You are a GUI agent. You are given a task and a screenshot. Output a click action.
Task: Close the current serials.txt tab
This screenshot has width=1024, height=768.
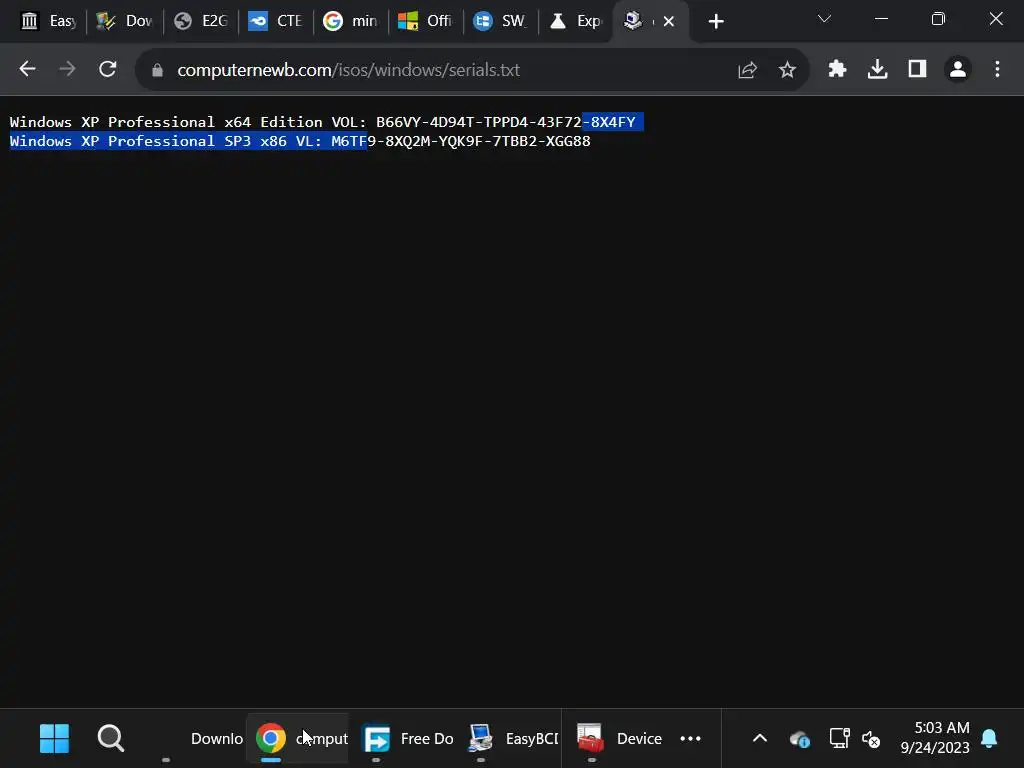(669, 22)
